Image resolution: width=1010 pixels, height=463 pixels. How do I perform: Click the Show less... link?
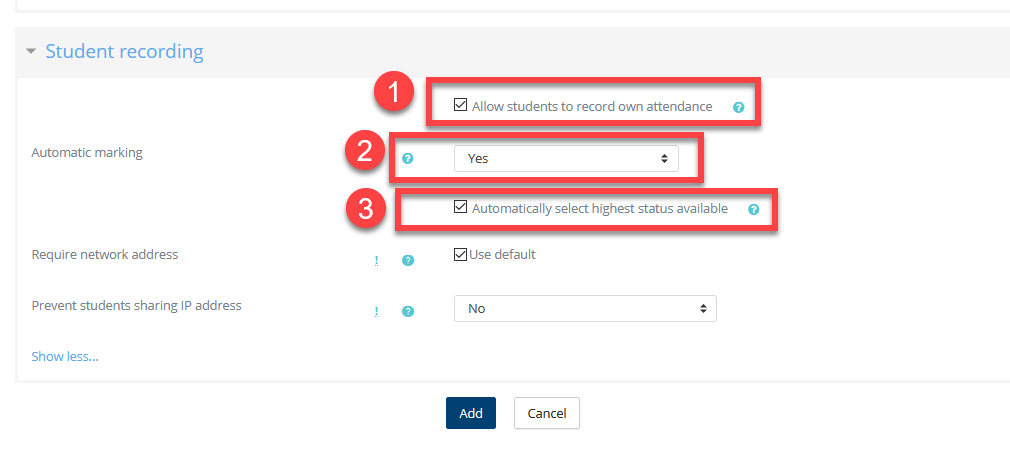[x=65, y=356]
